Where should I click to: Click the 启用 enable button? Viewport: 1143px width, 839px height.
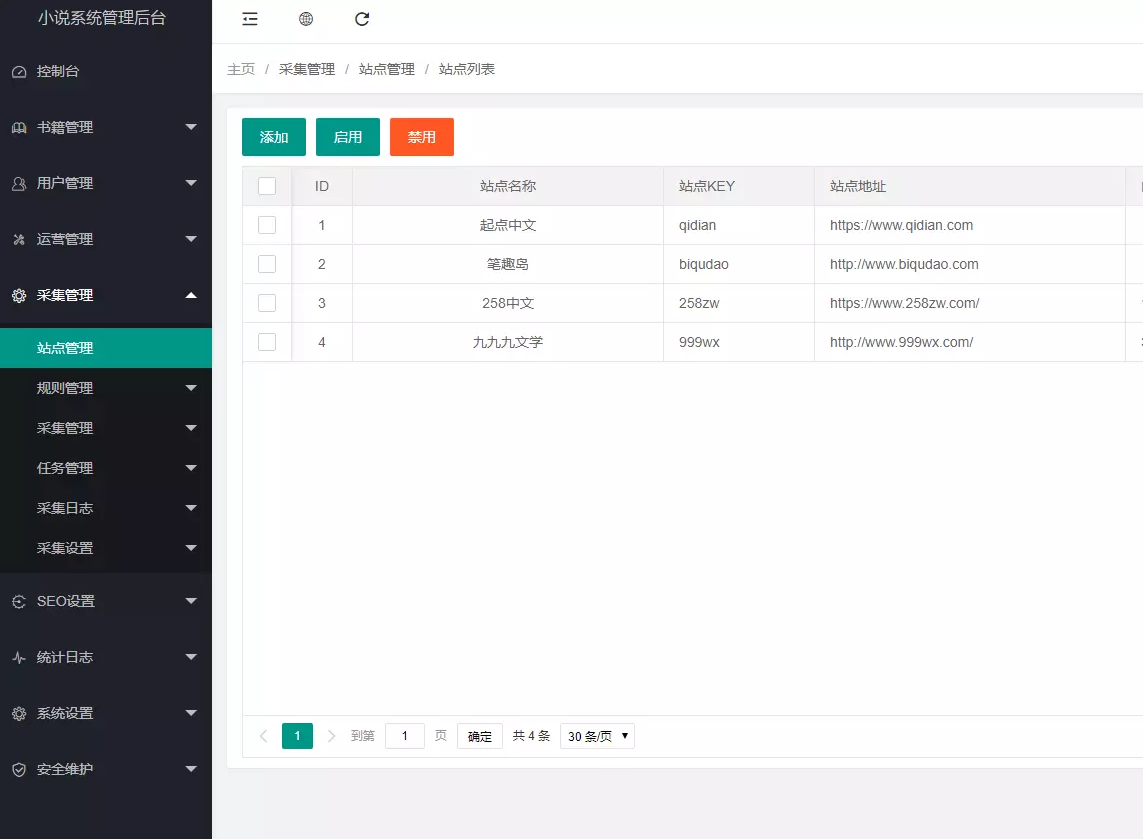(x=348, y=137)
